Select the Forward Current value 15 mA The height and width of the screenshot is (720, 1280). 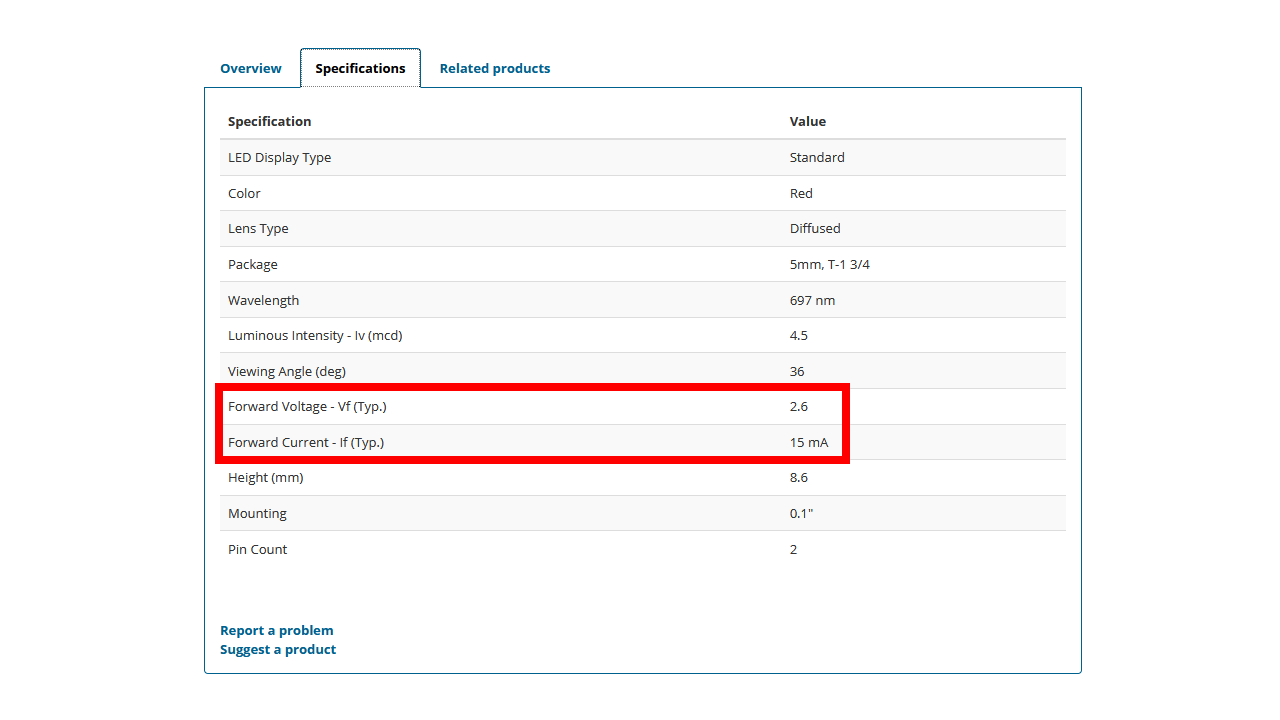[x=809, y=442]
